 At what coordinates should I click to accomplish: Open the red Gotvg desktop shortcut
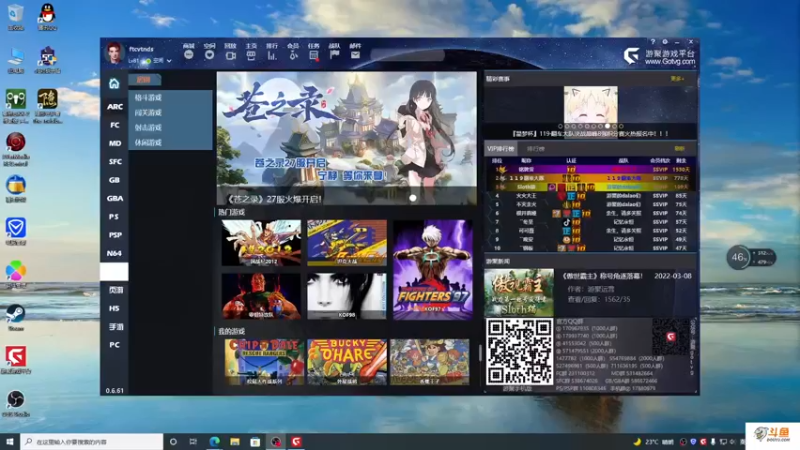click(16, 360)
